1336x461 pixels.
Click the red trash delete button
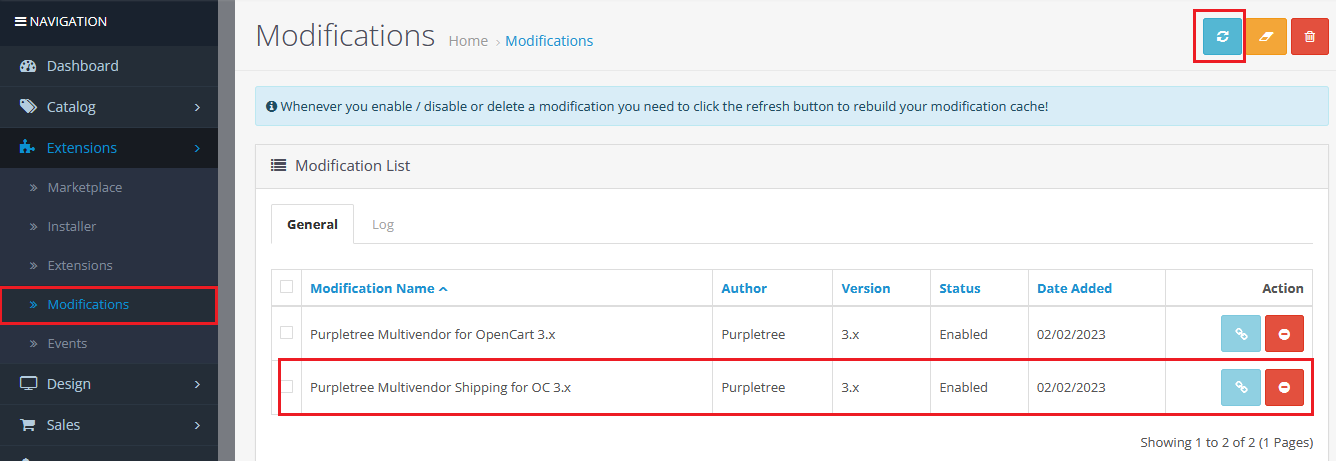click(x=1310, y=36)
